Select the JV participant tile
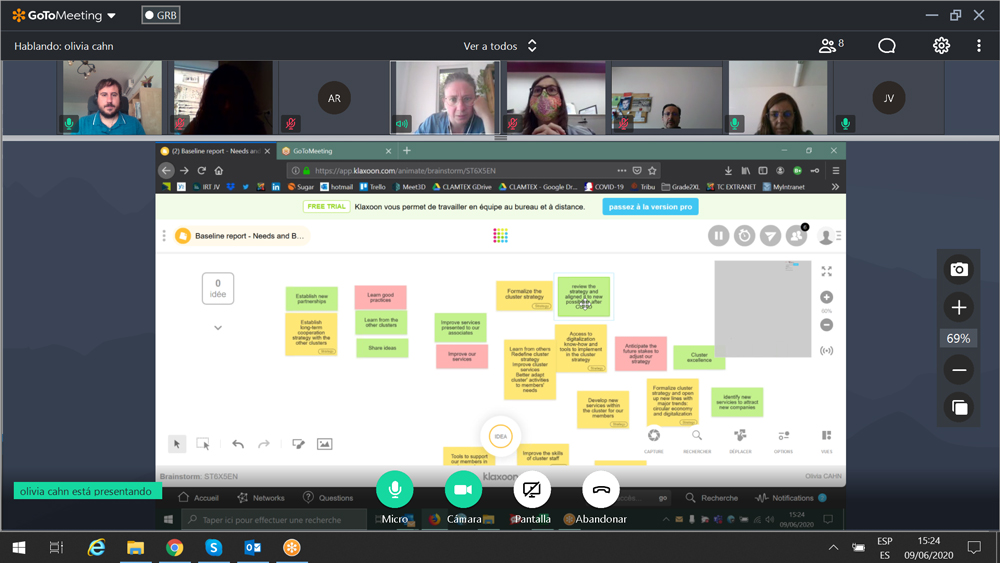 (x=887, y=98)
